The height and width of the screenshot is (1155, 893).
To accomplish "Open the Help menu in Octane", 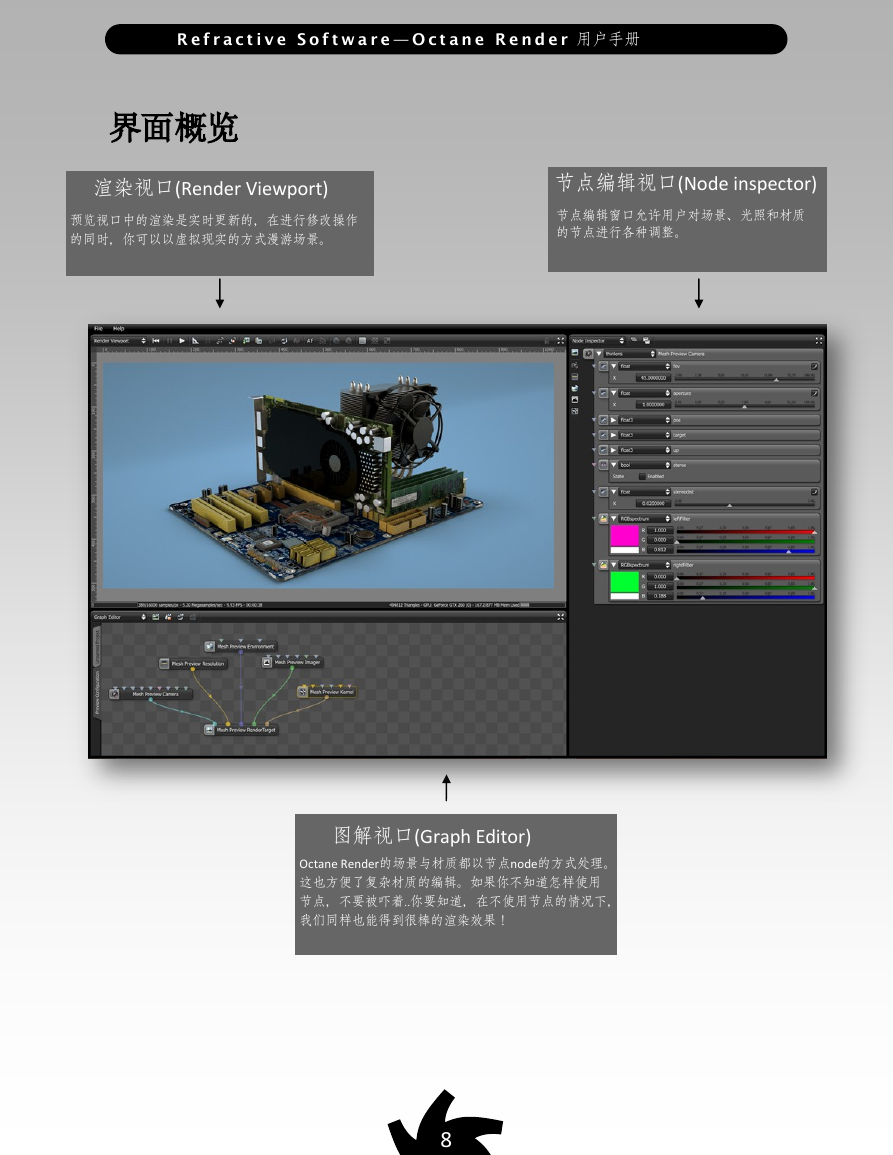I will pos(119,329).
